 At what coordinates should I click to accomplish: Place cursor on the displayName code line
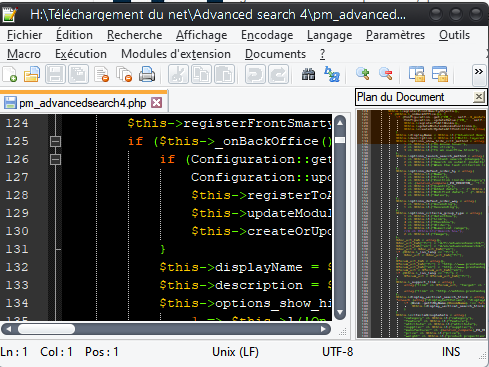tap(245, 267)
